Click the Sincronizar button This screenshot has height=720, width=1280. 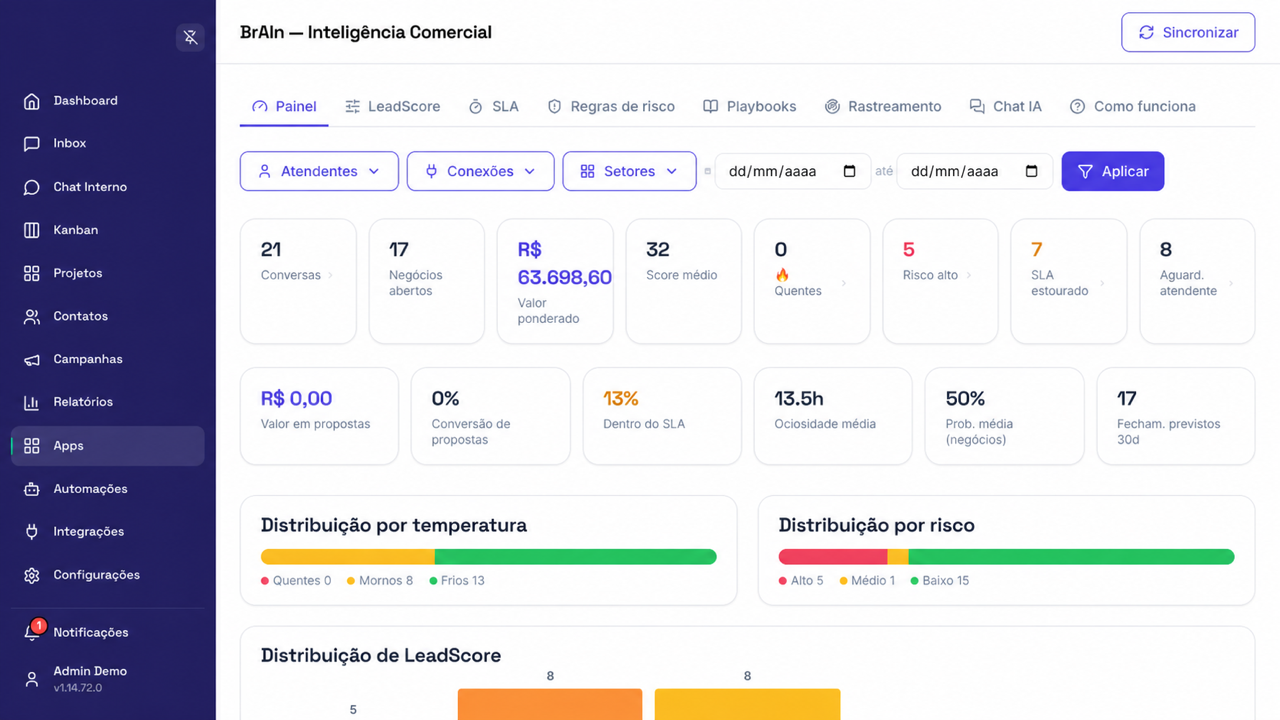(1188, 32)
